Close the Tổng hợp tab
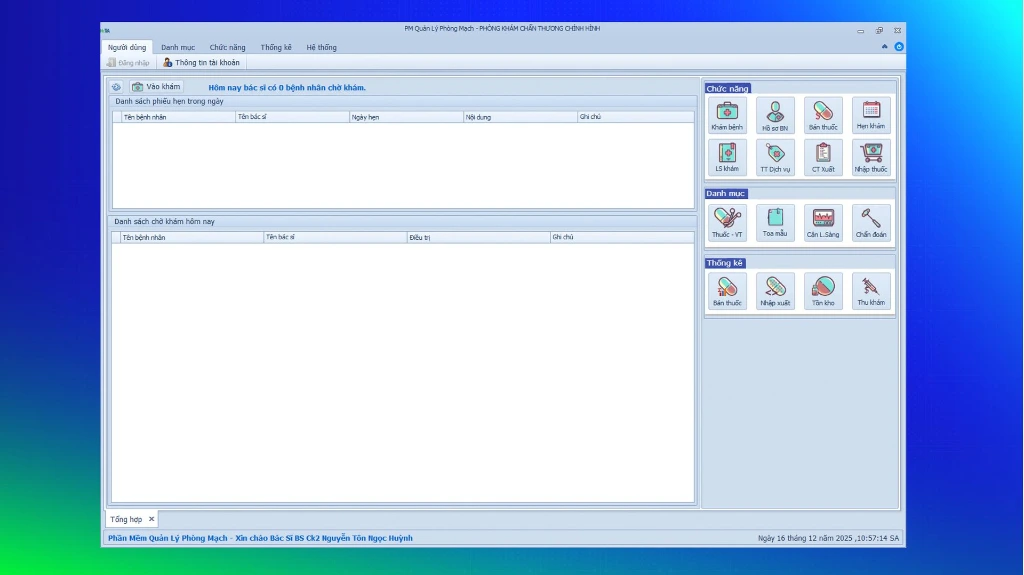 tap(152, 519)
